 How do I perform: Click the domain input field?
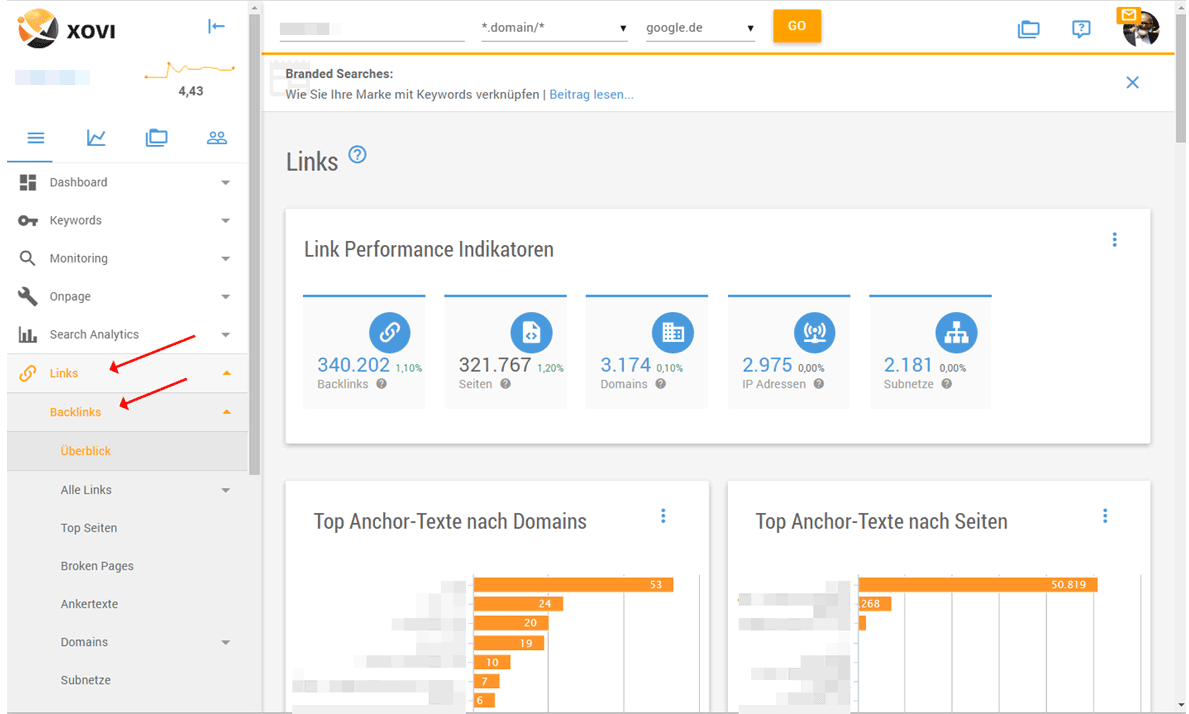point(372,29)
